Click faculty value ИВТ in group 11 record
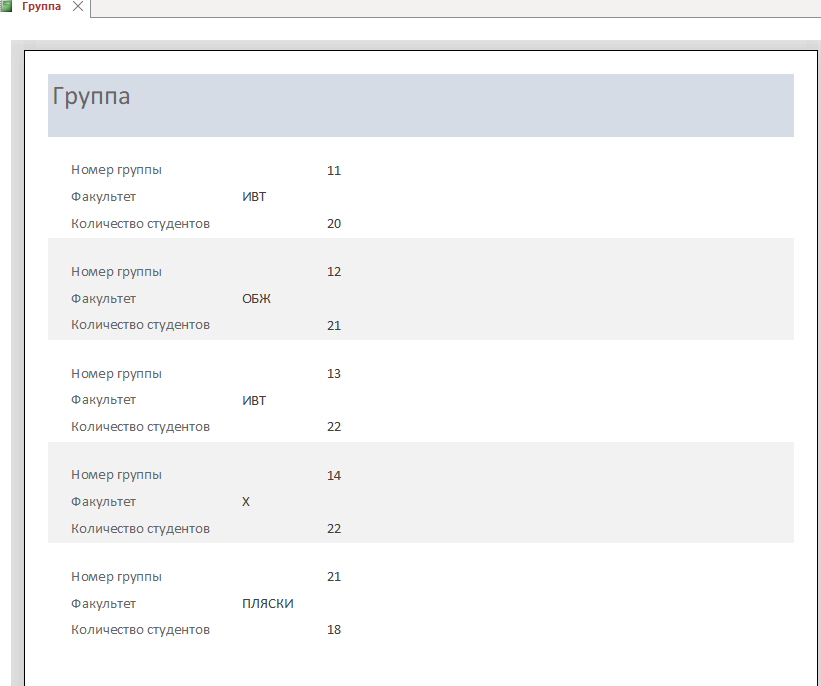The image size is (821, 686). point(254,197)
